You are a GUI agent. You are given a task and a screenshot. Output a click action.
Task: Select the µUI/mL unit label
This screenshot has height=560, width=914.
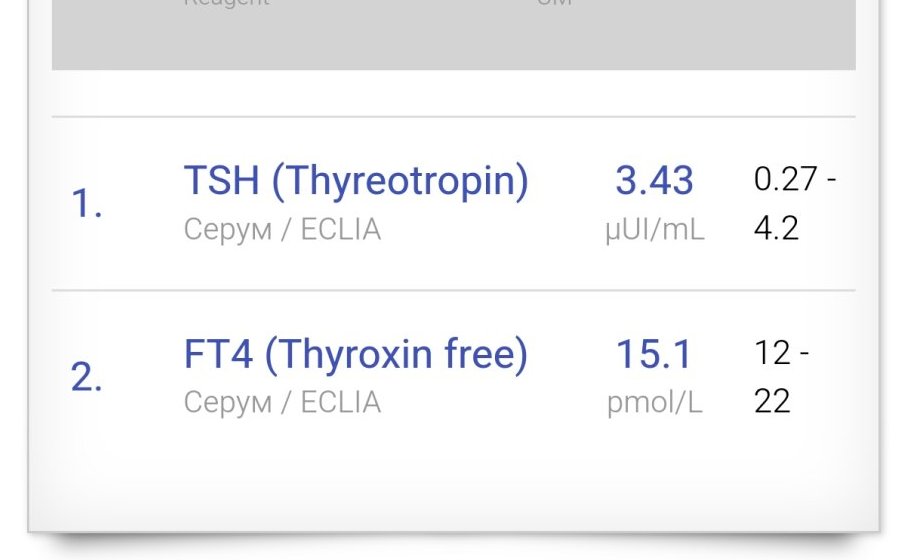pyautogui.click(x=654, y=230)
